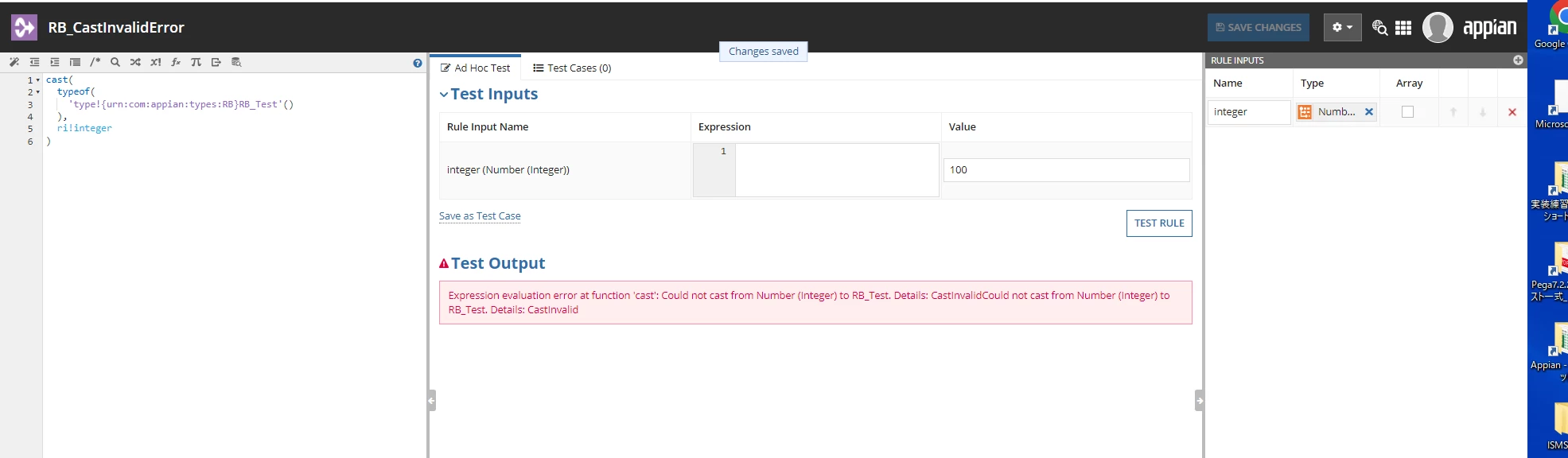The image size is (1568, 458).
Task: Click the cast error message in Test Output
Action: click(x=815, y=302)
